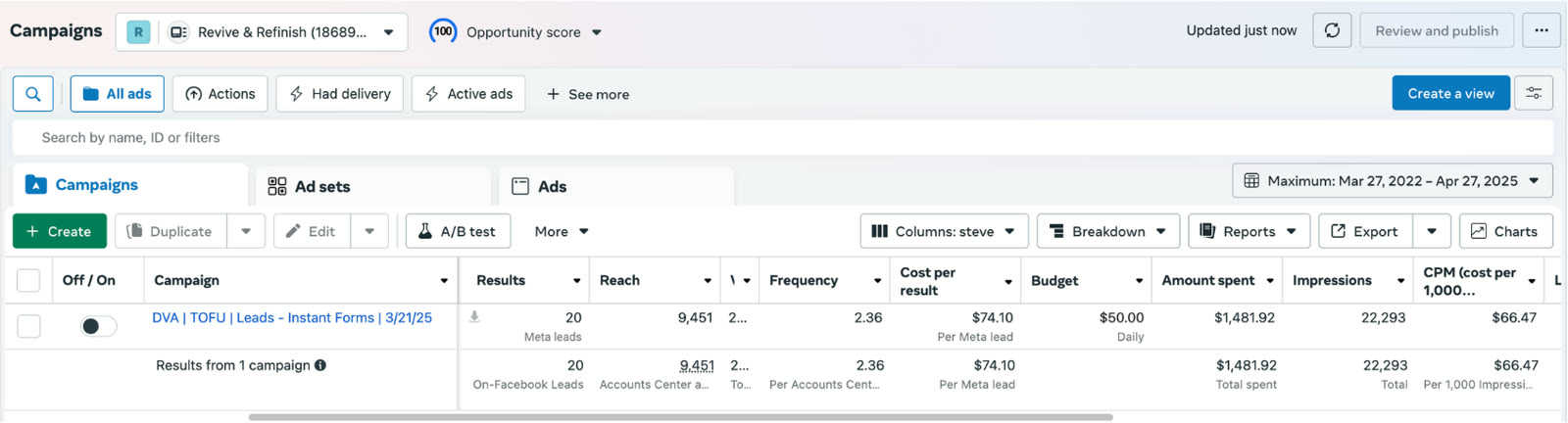The height and width of the screenshot is (423, 1568).
Task: Open the Campaign column header dropdown
Action: (x=444, y=281)
